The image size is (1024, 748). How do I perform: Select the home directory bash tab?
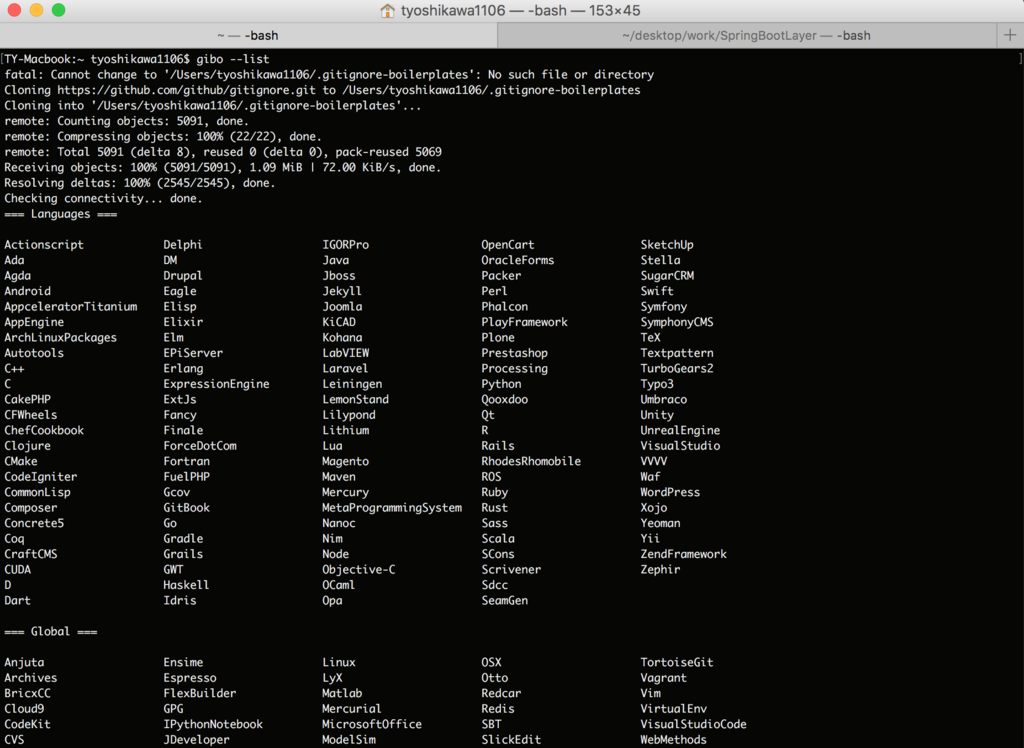pos(248,35)
